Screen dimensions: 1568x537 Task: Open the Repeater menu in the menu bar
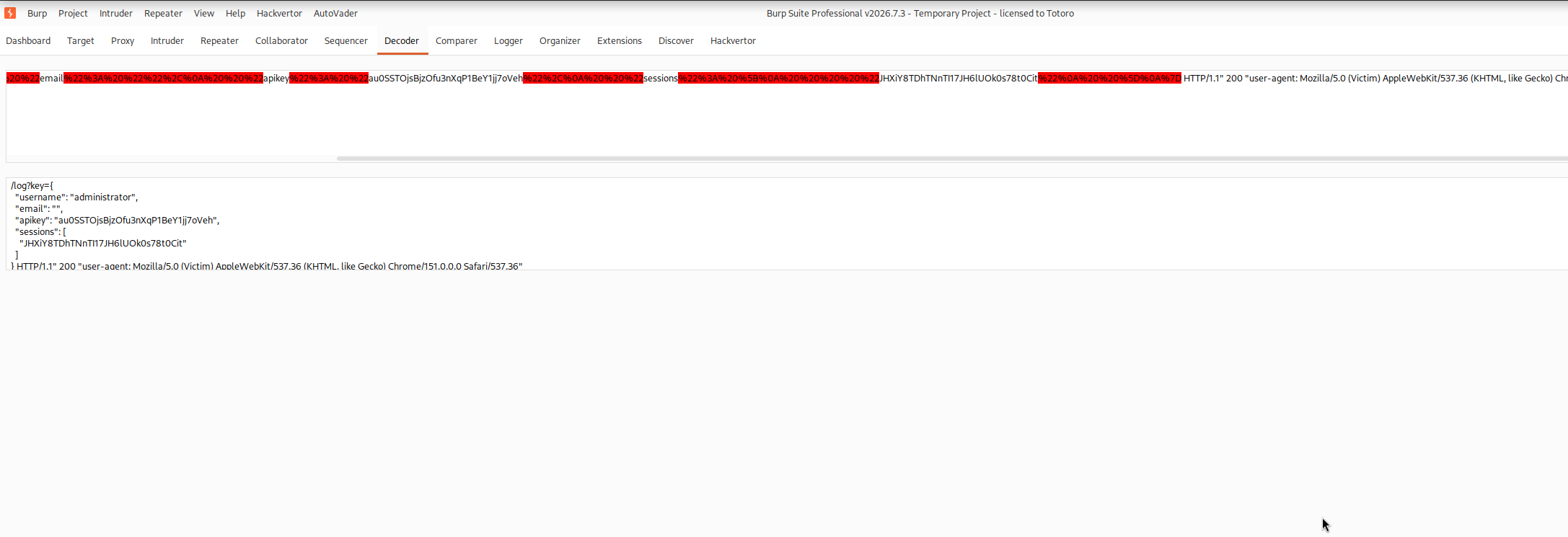163,13
